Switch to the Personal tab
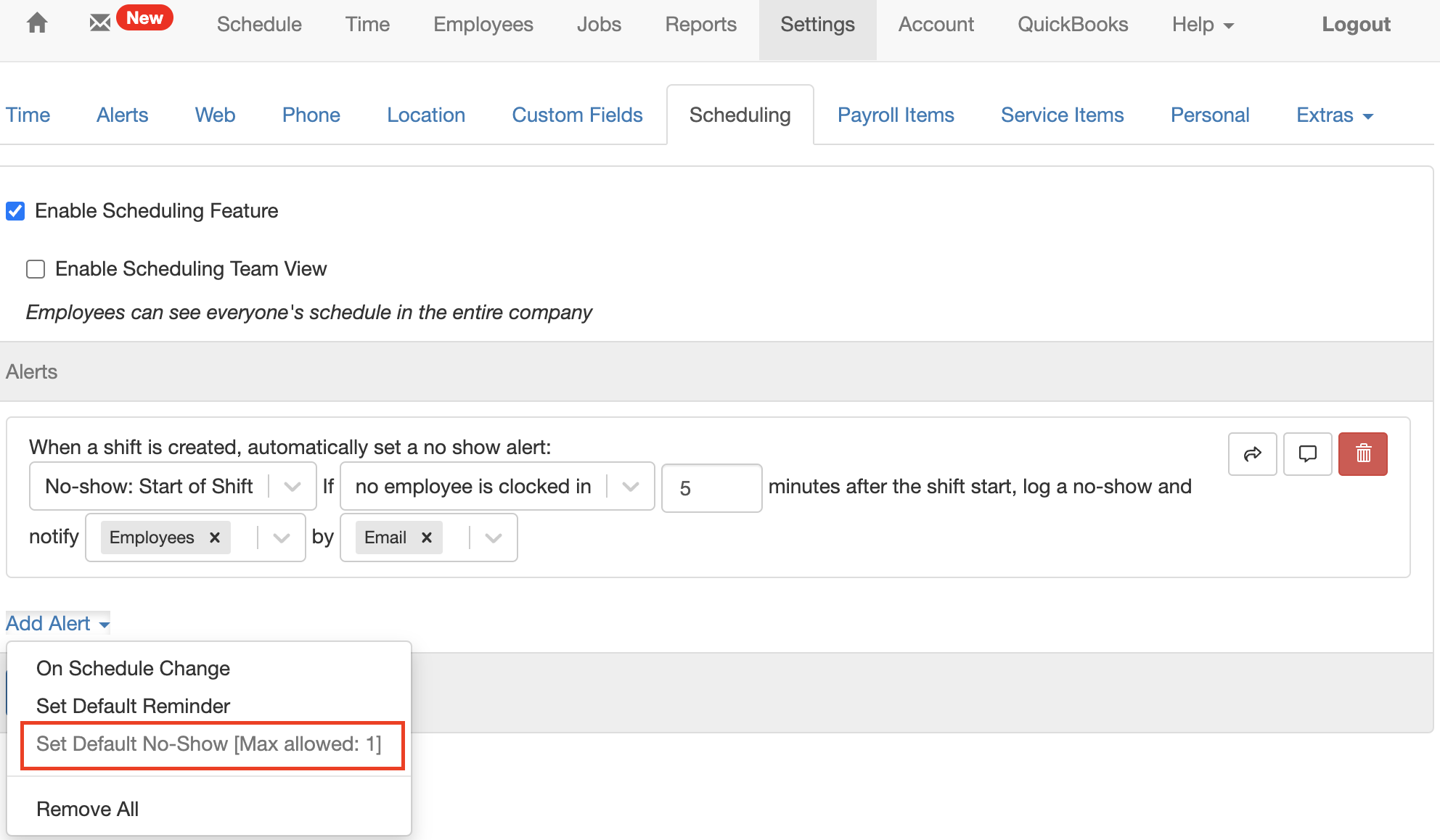 click(x=1210, y=115)
